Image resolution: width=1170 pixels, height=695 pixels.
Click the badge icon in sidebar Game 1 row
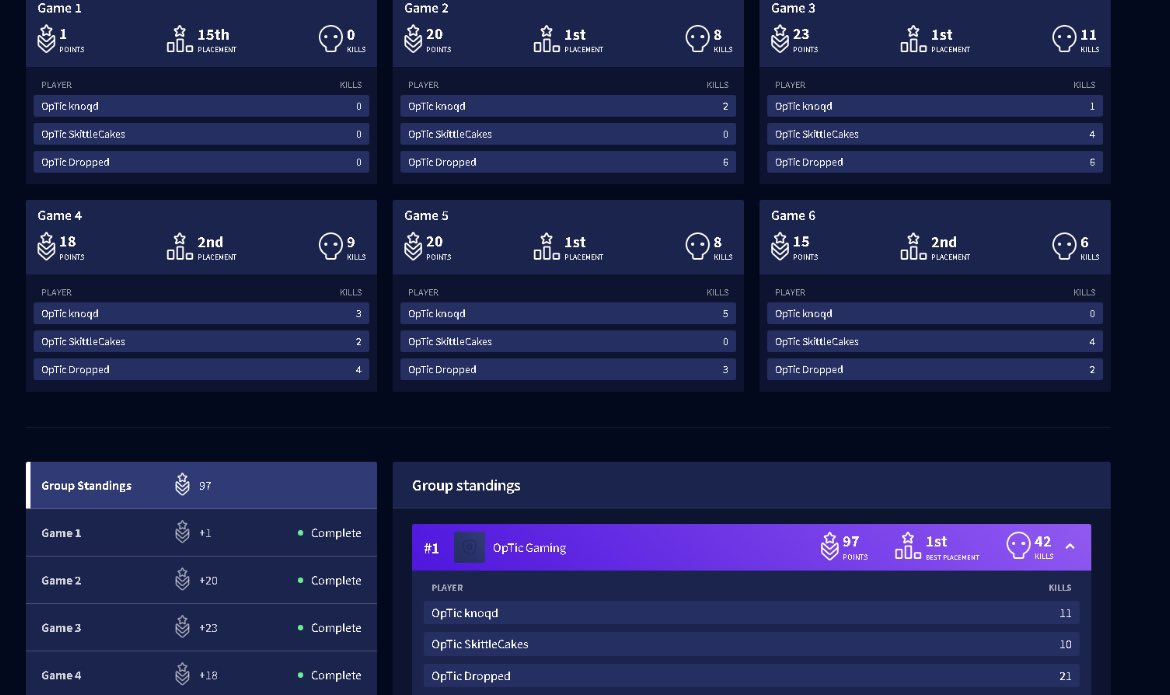[183, 532]
